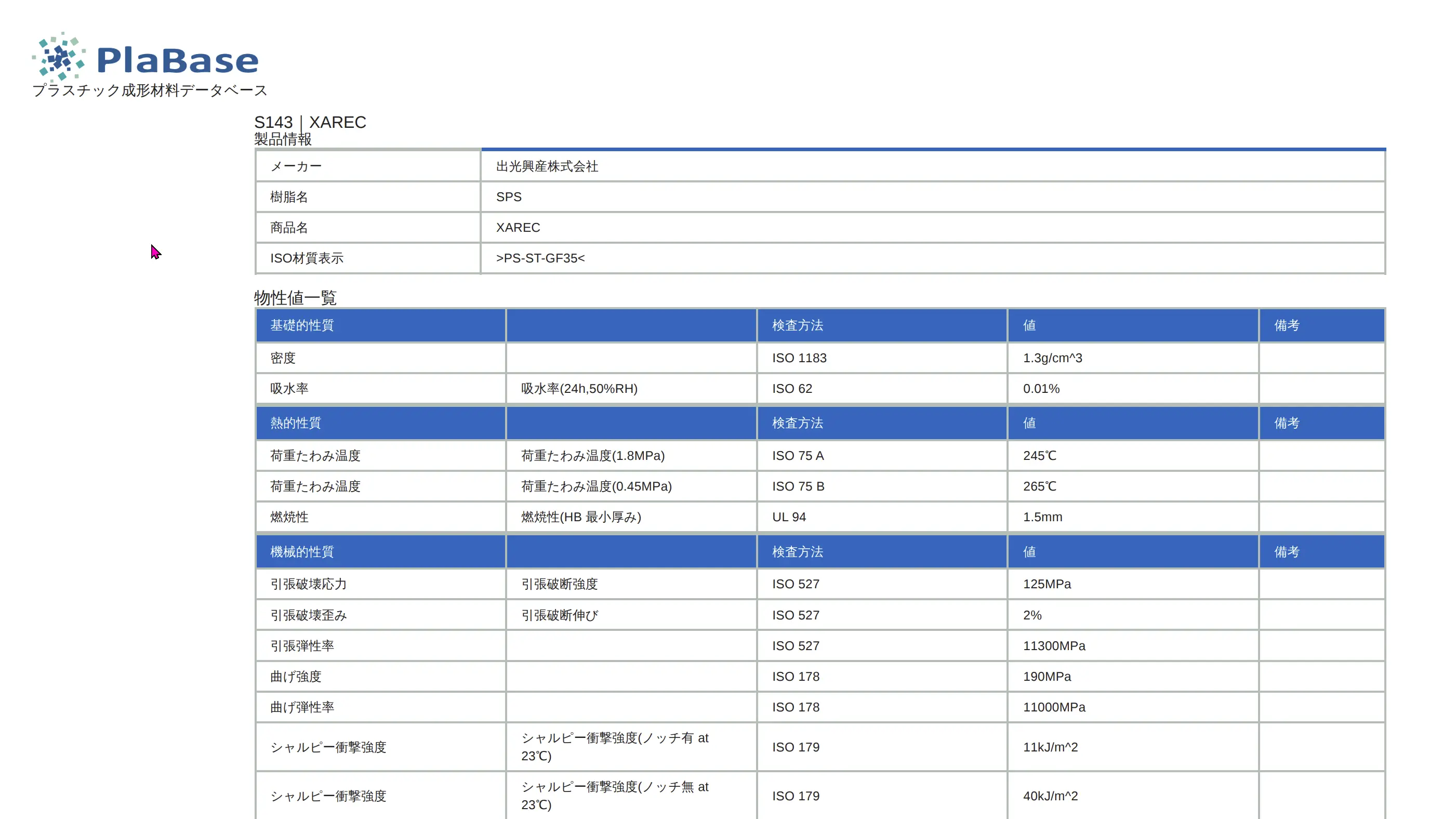The image size is (1456, 819).
Task: Click the condition 吸水率(24h,50%RH)
Action: point(579,388)
